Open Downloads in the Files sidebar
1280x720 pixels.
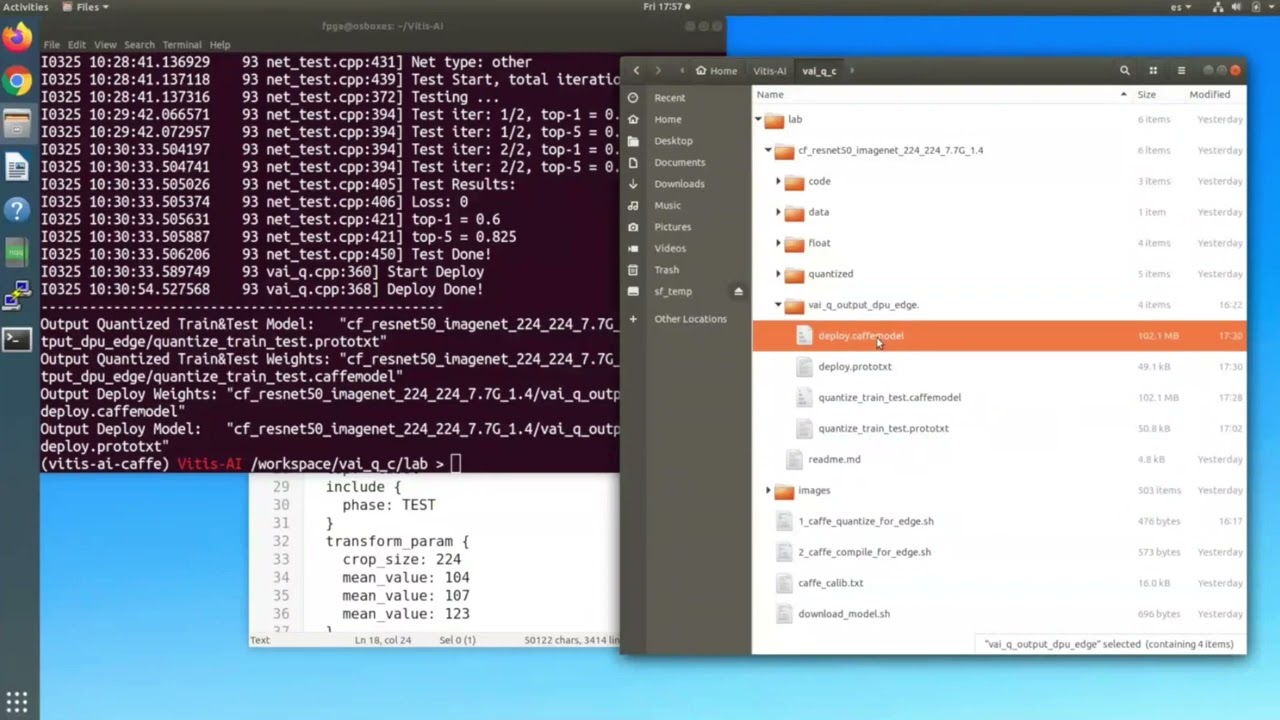point(679,184)
